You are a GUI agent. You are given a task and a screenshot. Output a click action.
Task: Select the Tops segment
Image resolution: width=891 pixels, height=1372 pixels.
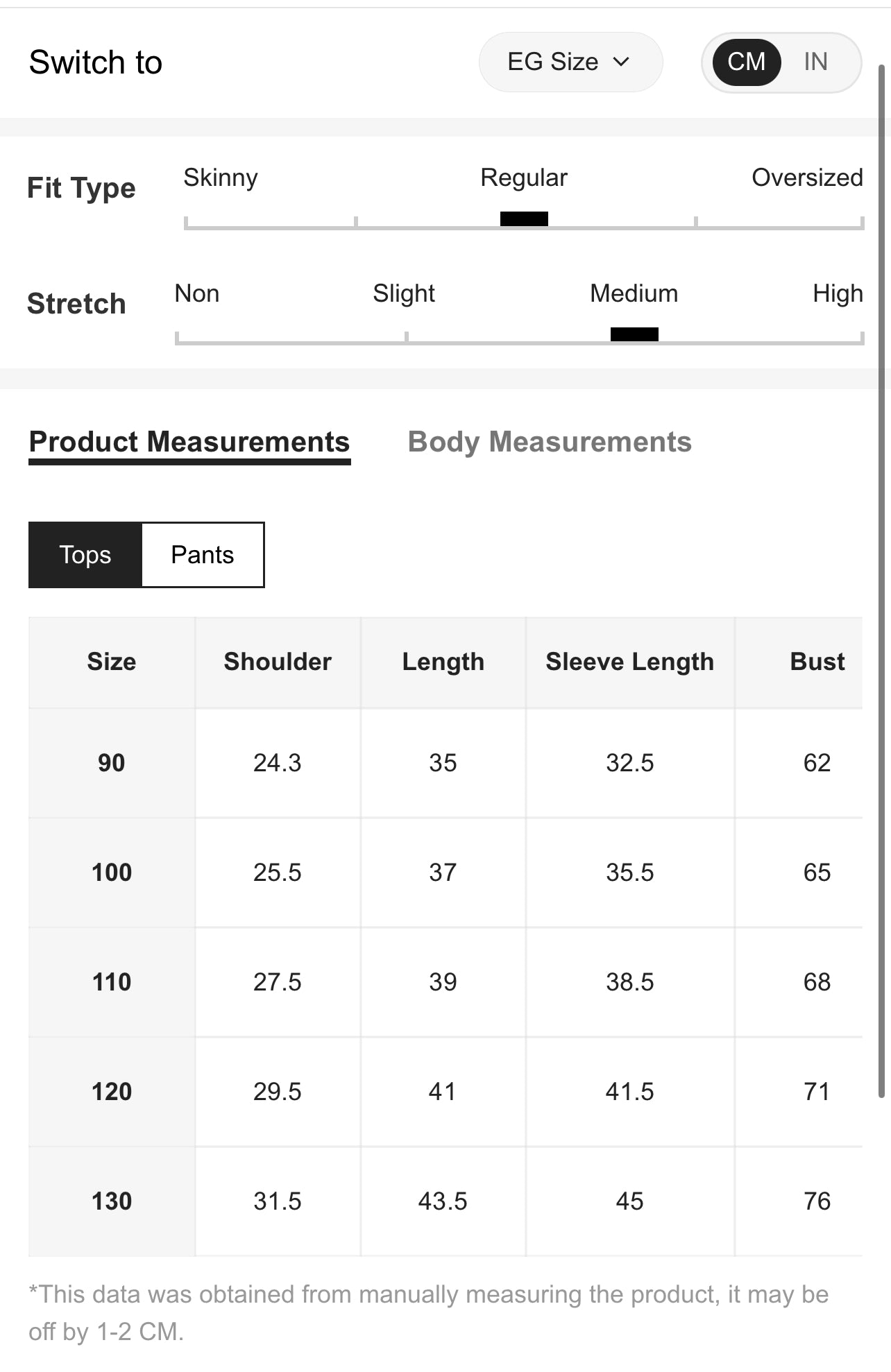pyautogui.click(x=85, y=555)
